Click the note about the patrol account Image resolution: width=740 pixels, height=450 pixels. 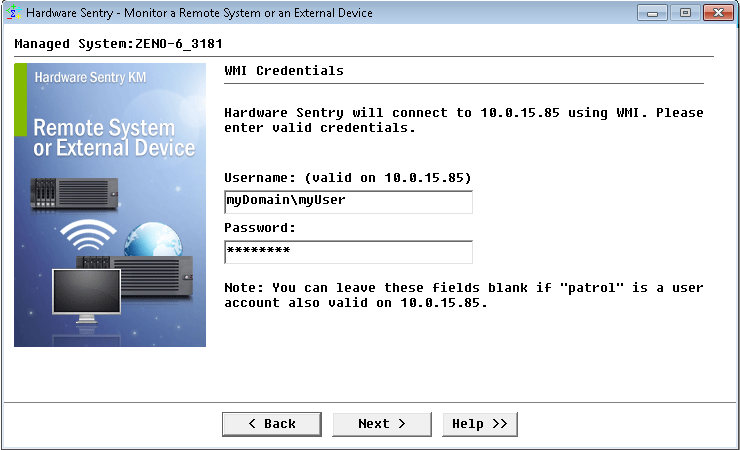(463, 295)
